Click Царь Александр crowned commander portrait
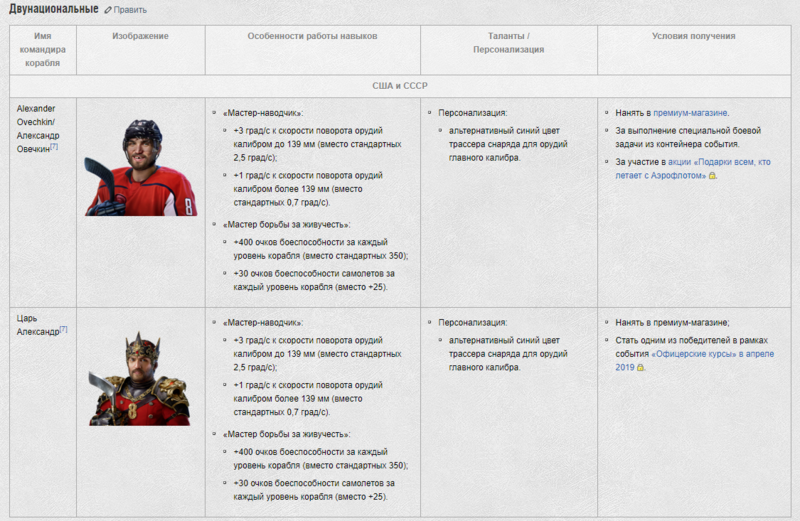Screen dimensions: 800x521 click(140, 379)
